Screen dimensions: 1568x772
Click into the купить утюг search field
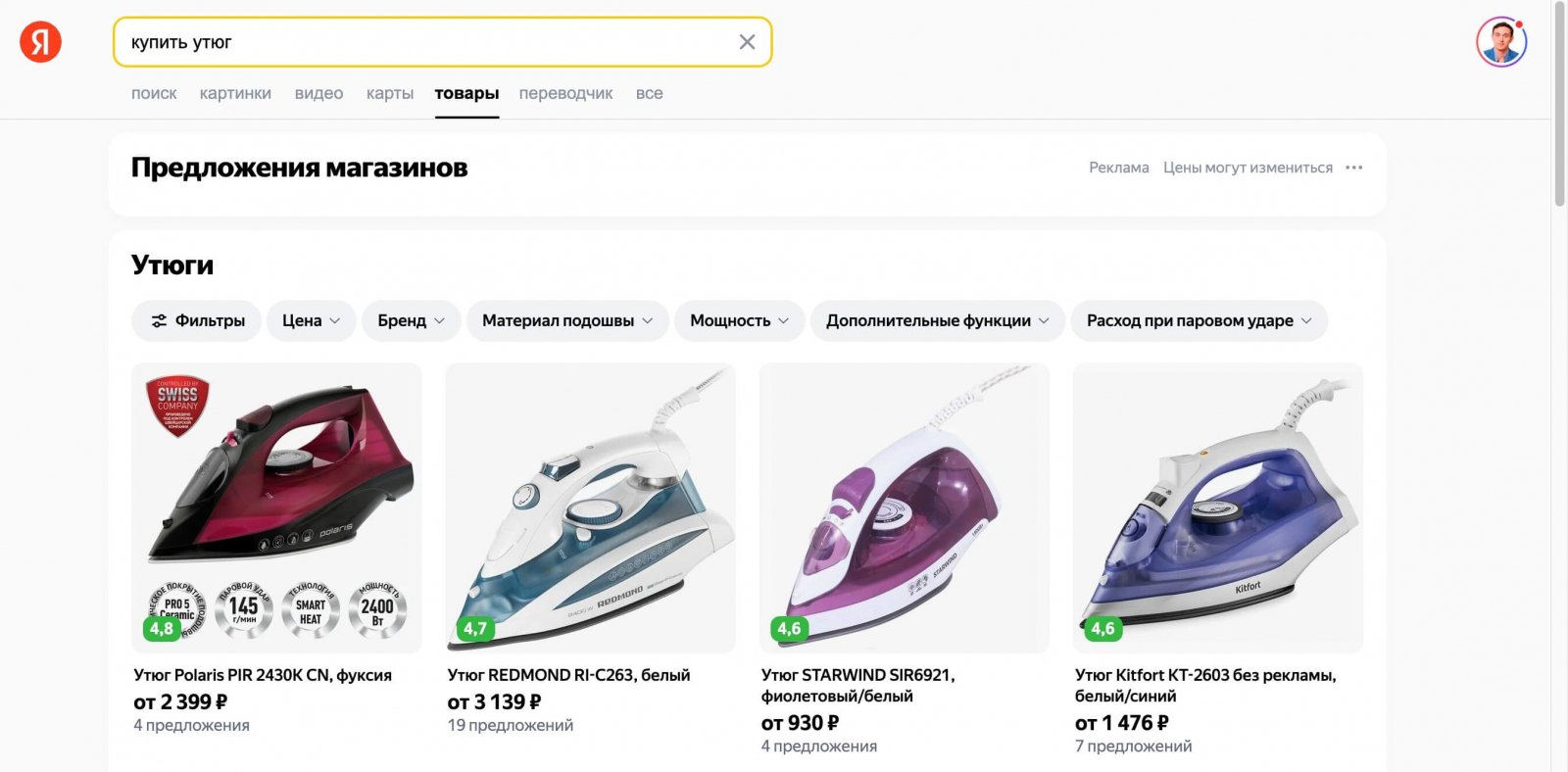[421, 42]
